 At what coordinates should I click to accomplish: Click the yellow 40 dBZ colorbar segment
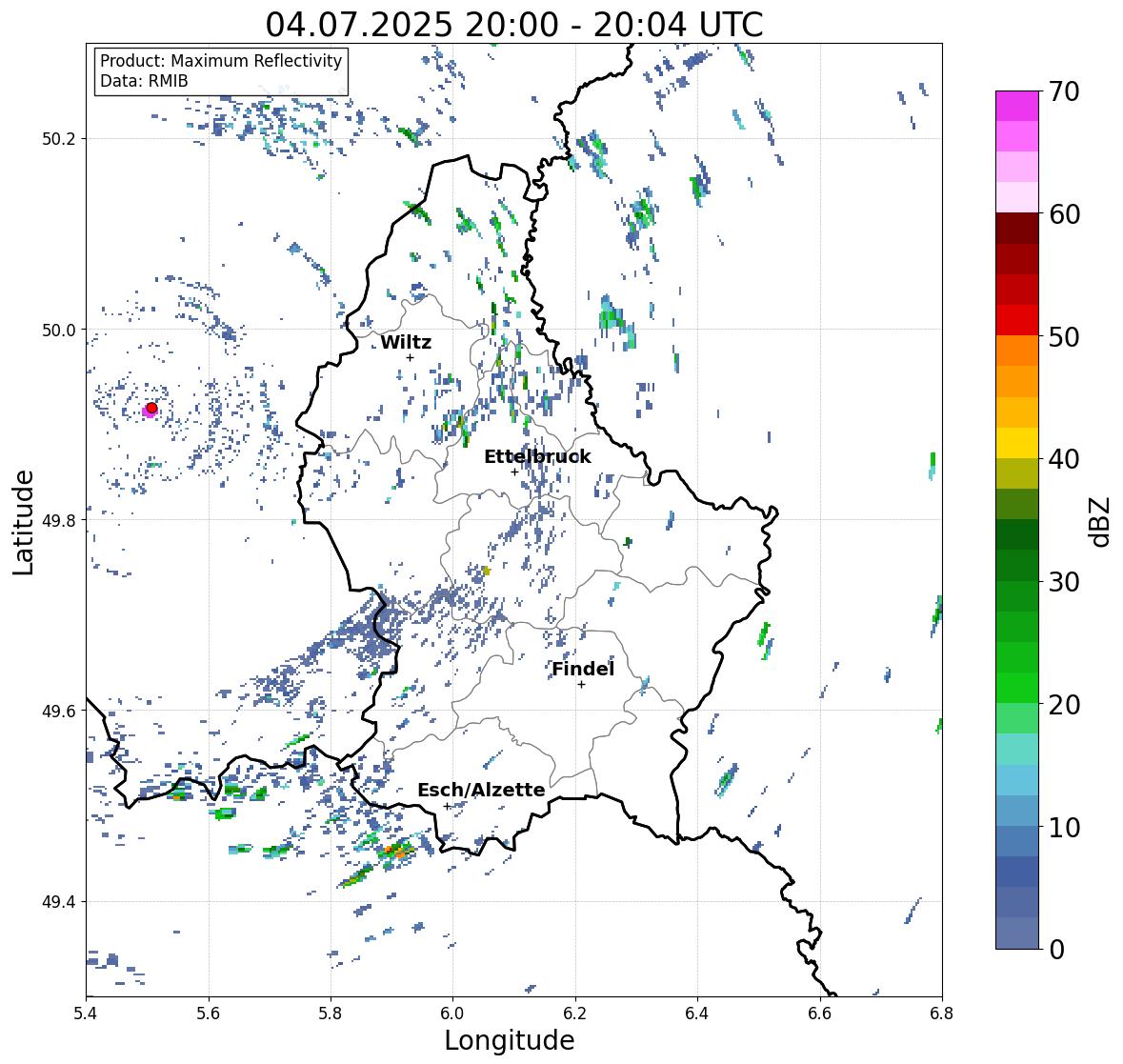tap(1017, 443)
